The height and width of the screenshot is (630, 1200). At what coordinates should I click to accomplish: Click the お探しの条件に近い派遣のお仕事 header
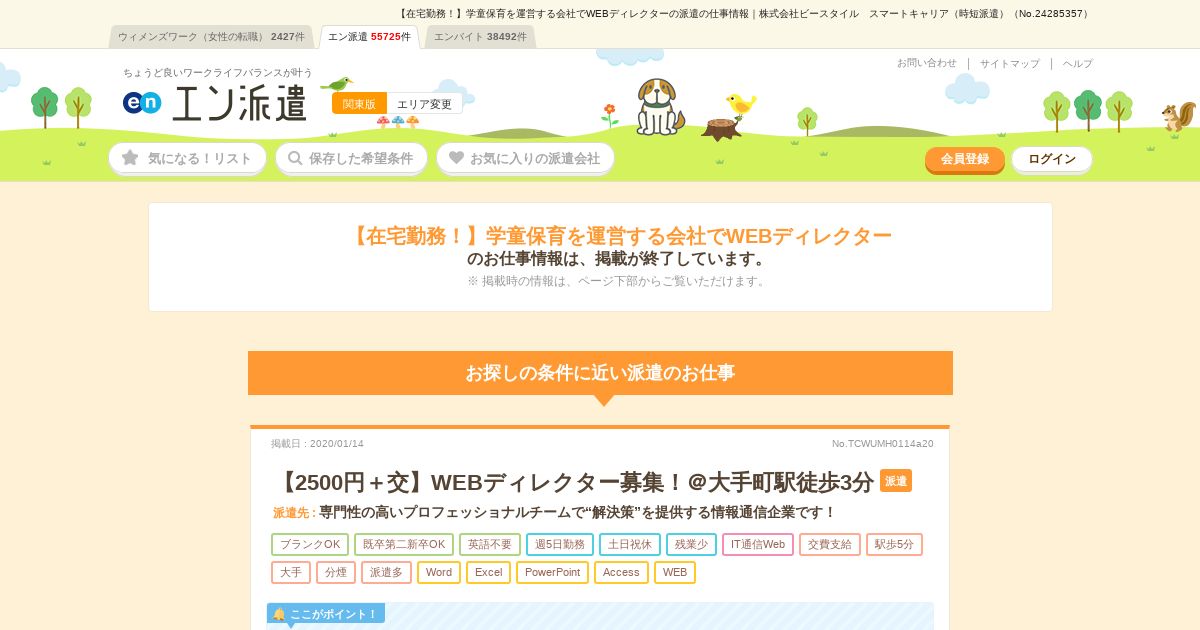(600, 373)
